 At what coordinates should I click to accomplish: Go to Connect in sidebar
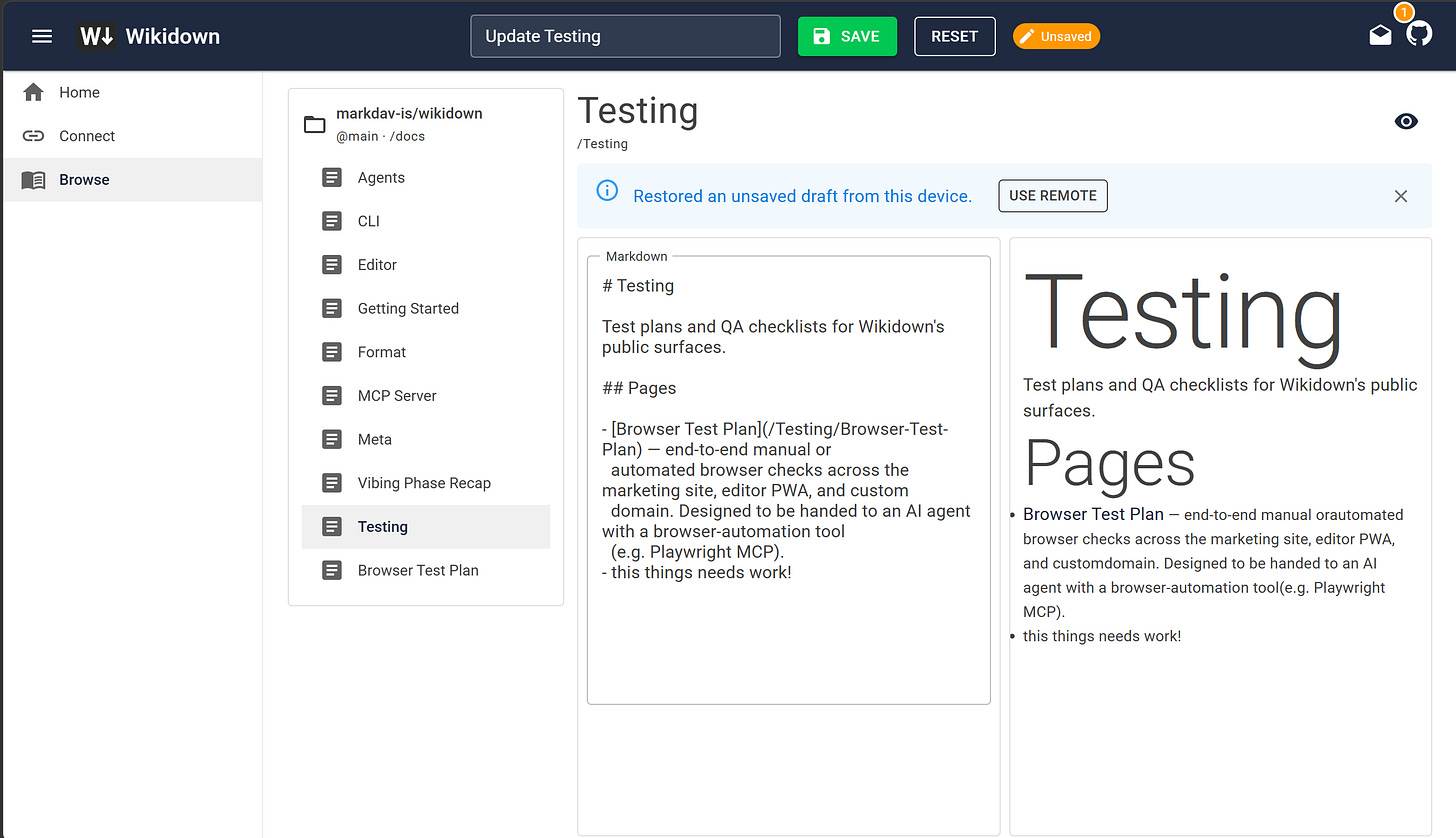(x=132, y=136)
